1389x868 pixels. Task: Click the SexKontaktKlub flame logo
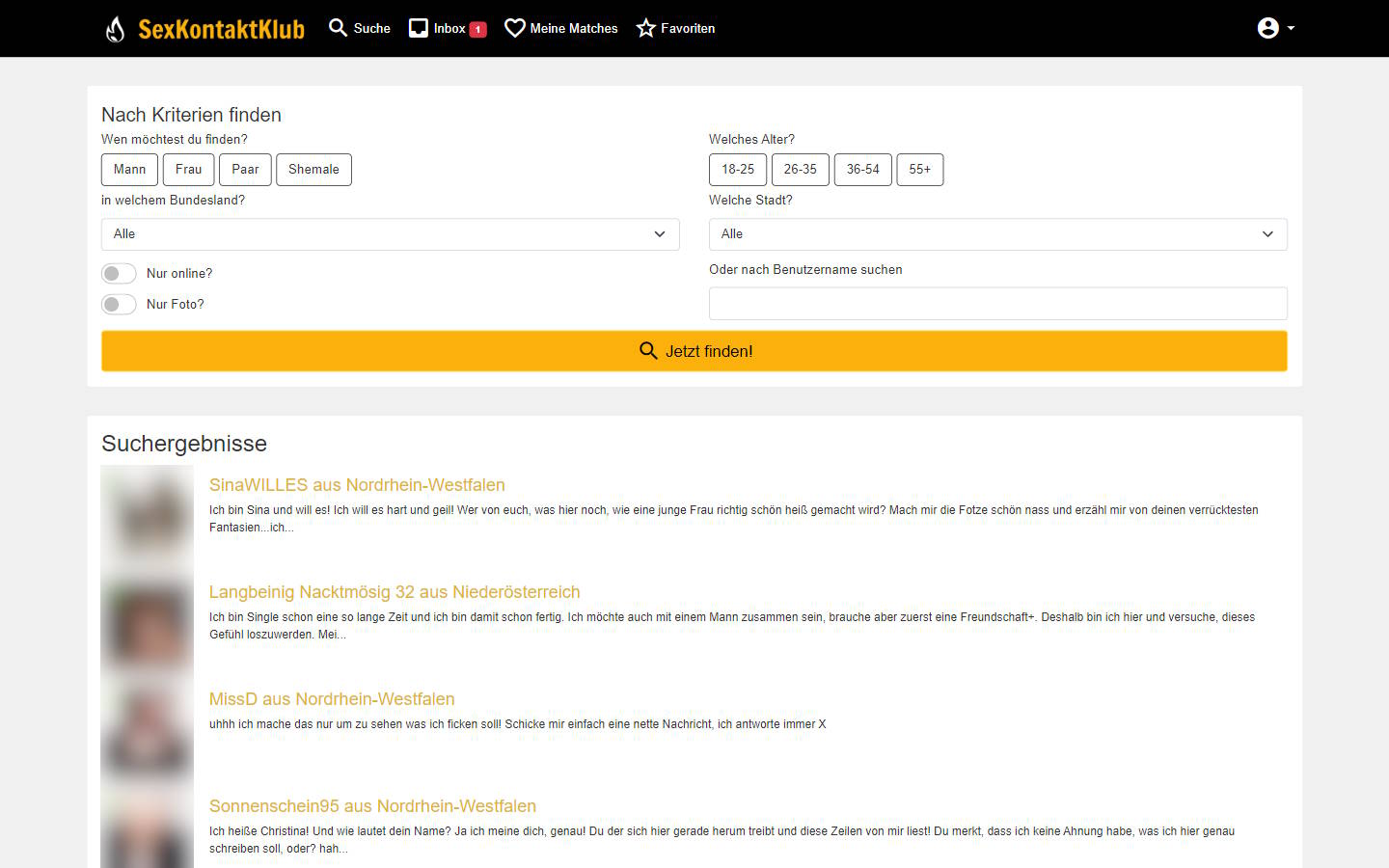[115, 28]
